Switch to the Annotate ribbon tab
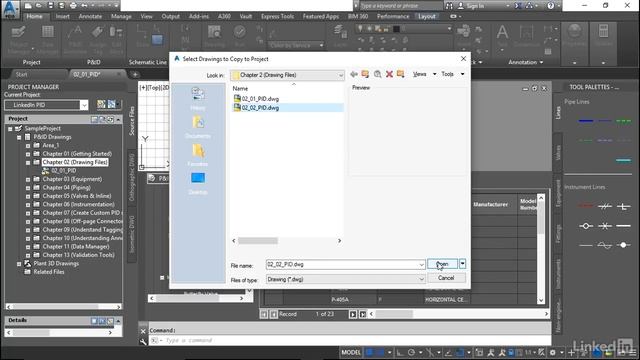The image size is (640, 360). pos(90,16)
